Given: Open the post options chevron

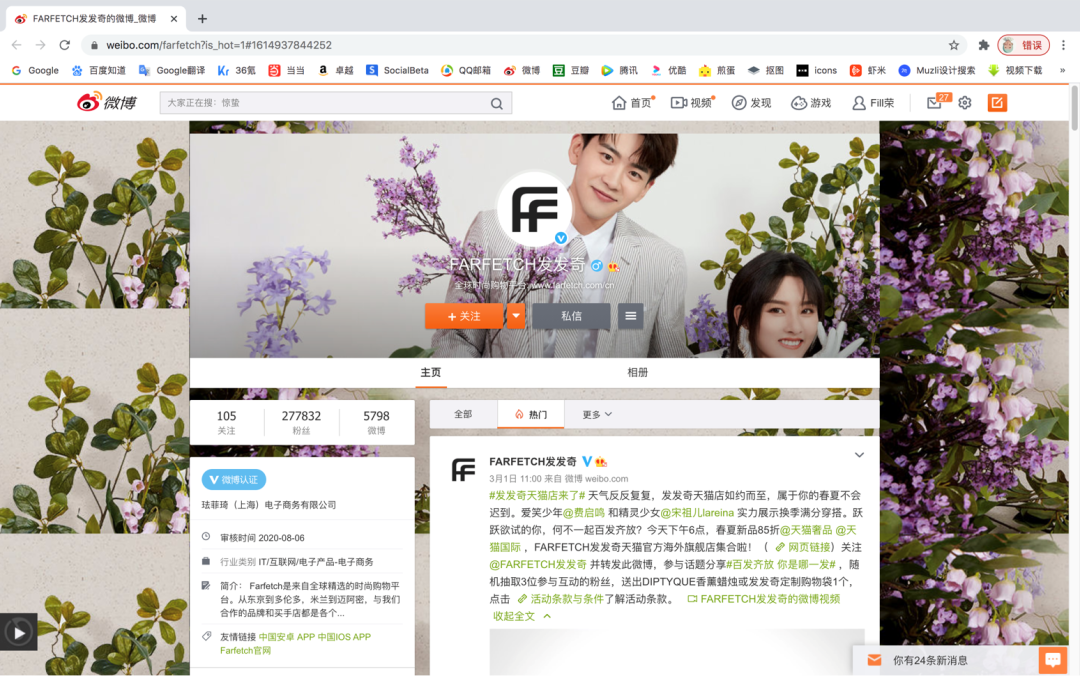Looking at the screenshot, I should click(x=859, y=456).
